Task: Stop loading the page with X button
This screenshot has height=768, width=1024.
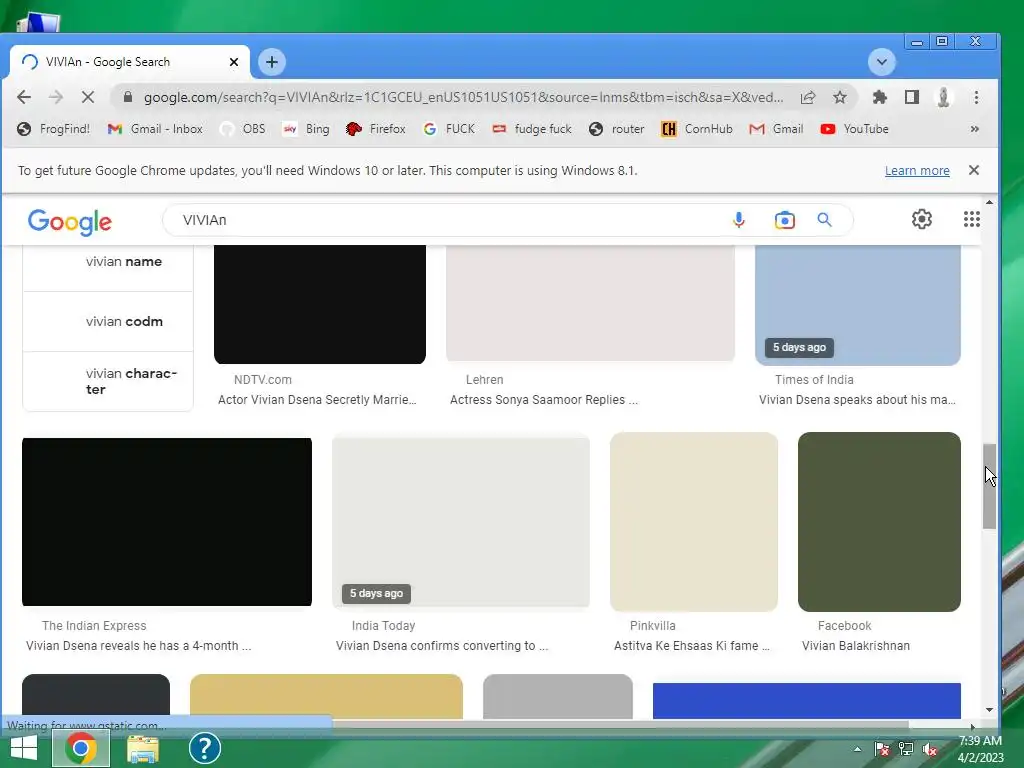Action: click(88, 97)
